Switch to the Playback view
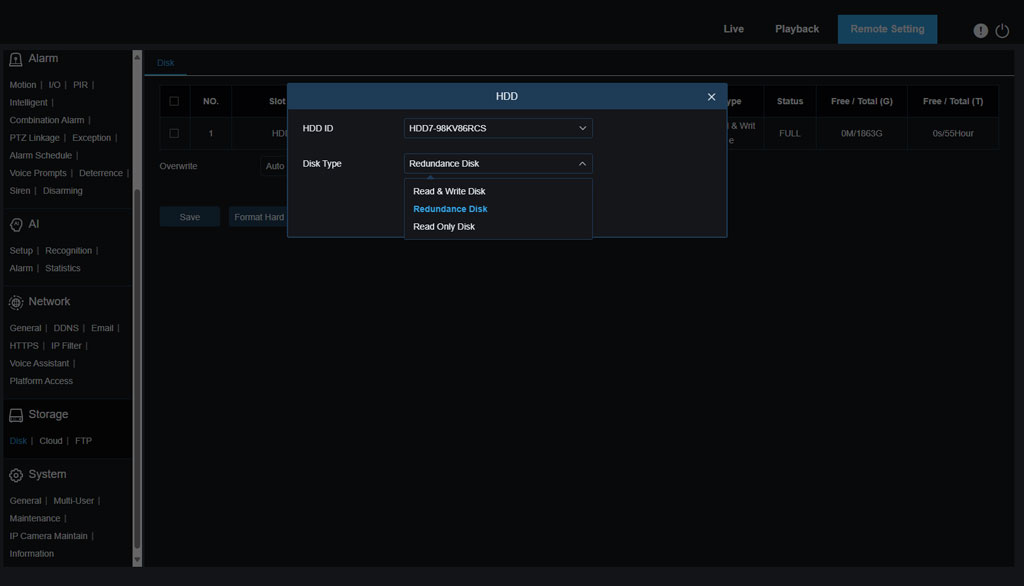Viewport: 1024px width, 586px height. [797, 29]
